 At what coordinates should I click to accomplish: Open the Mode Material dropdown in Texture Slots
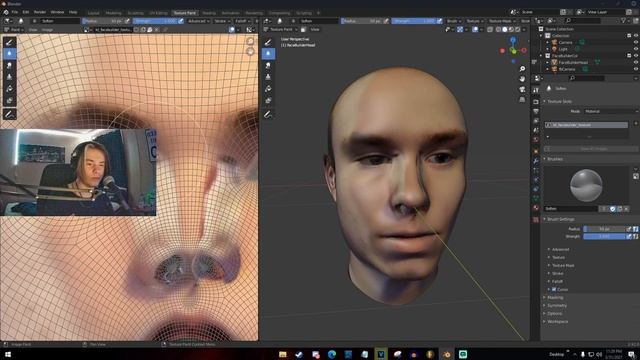pos(611,111)
